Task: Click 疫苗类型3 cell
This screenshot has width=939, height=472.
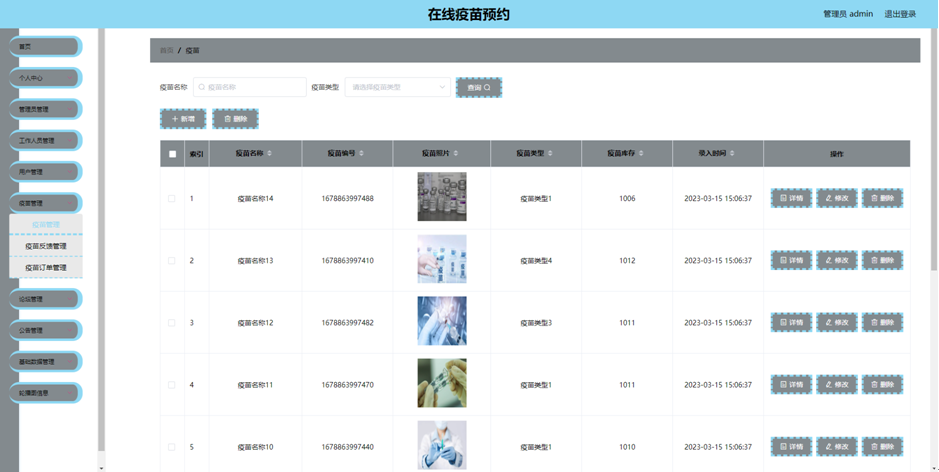Action: [536, 322]
